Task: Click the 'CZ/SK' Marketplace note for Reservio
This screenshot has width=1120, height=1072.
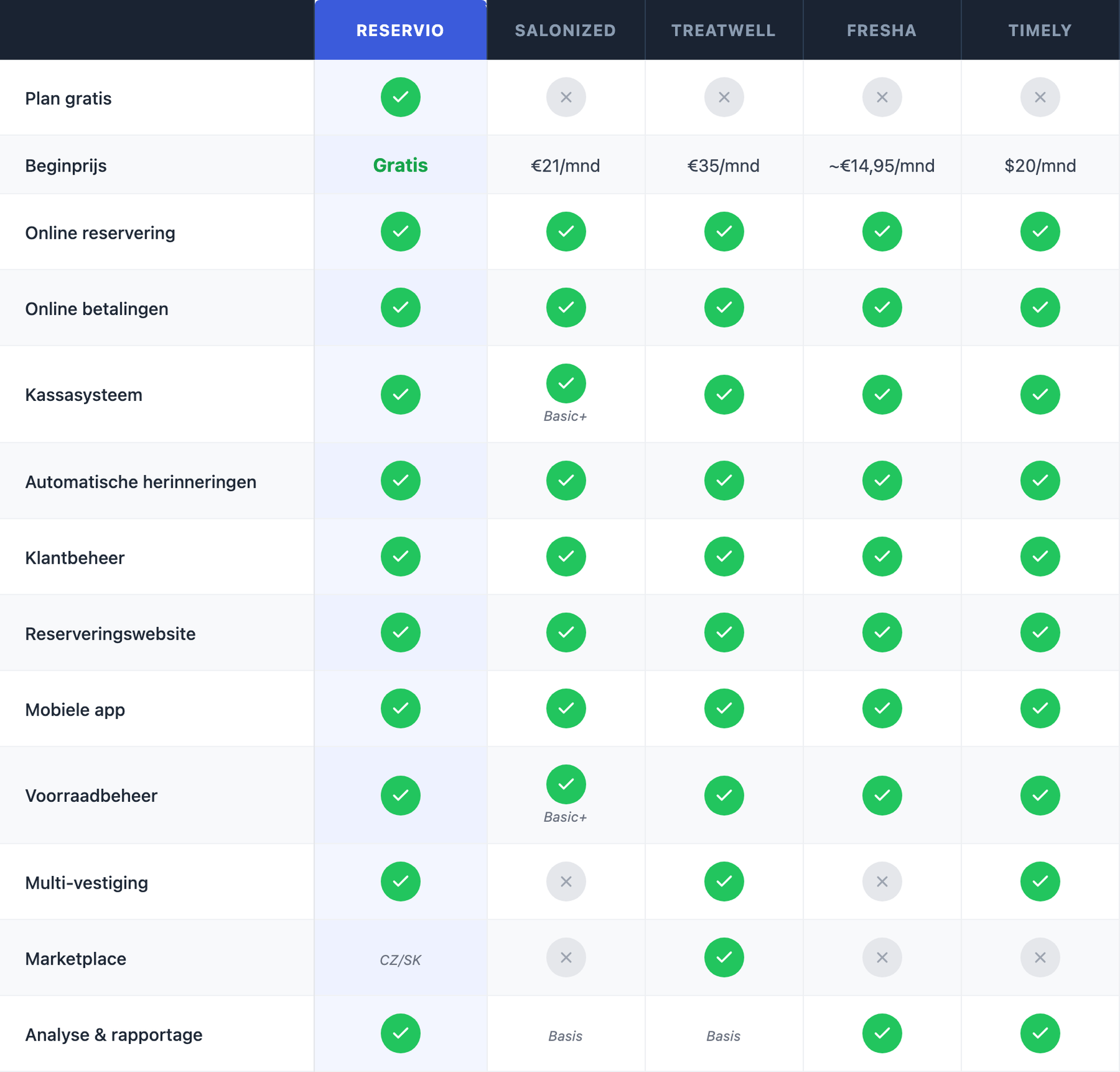Action: coord(400,960)
